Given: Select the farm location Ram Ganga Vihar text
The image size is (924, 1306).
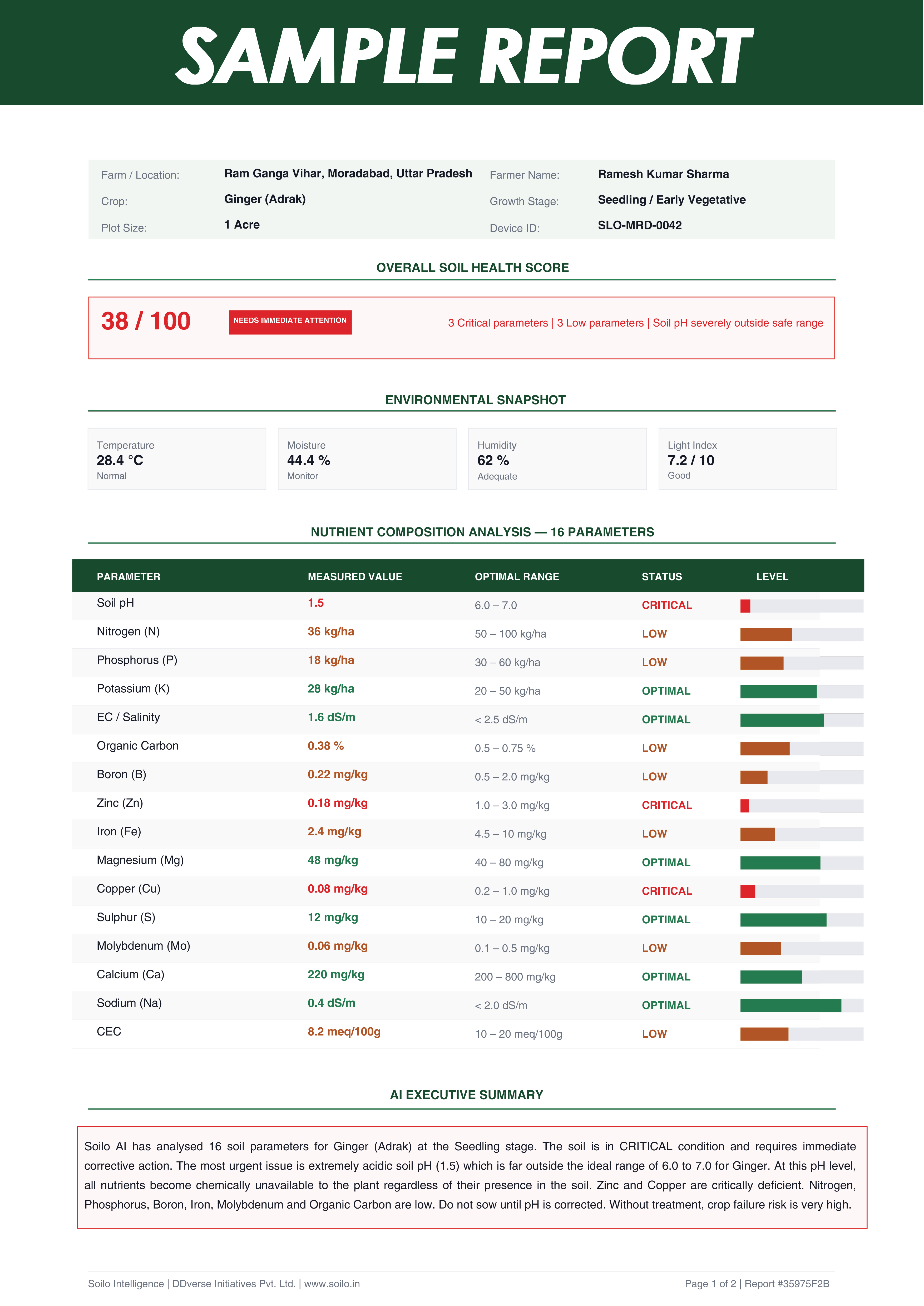Looking at the screenshot, I should pyautogui.click(x=348, y=174).
